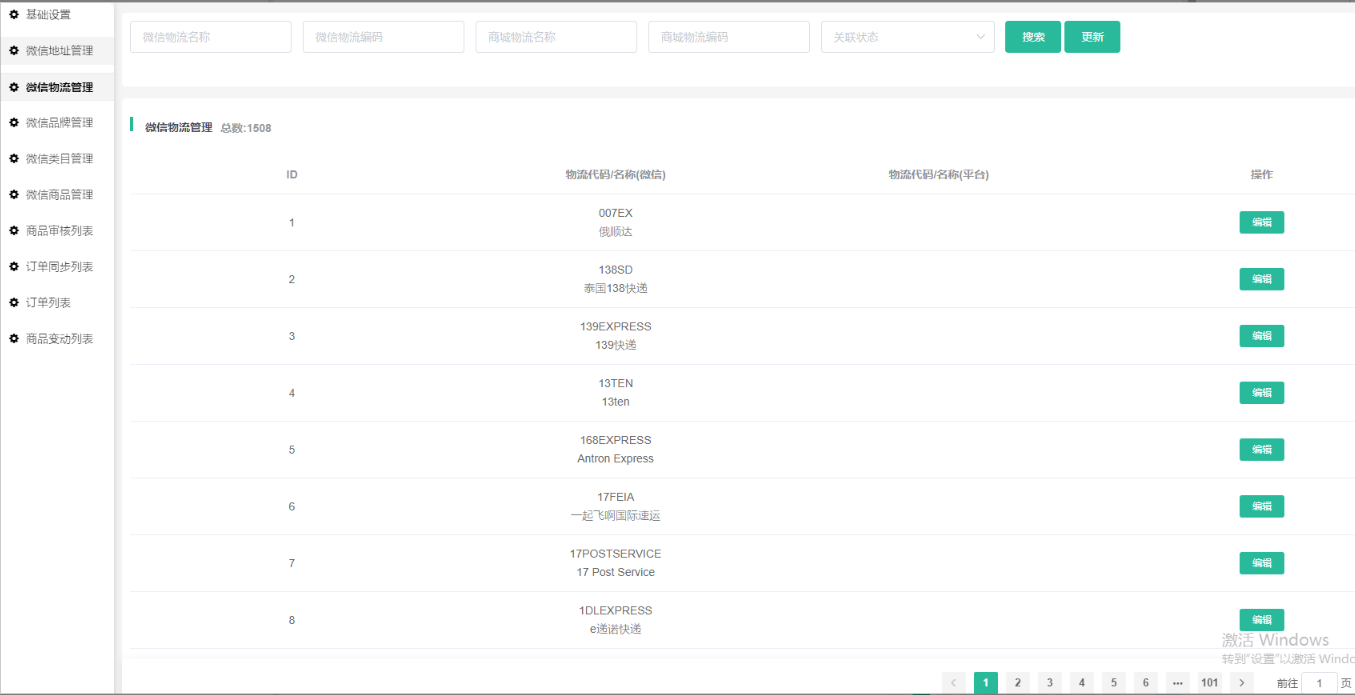Open 订单列表 menu item
The height and width of the screenshot is (695, 1355).
(x=48, y=302)
